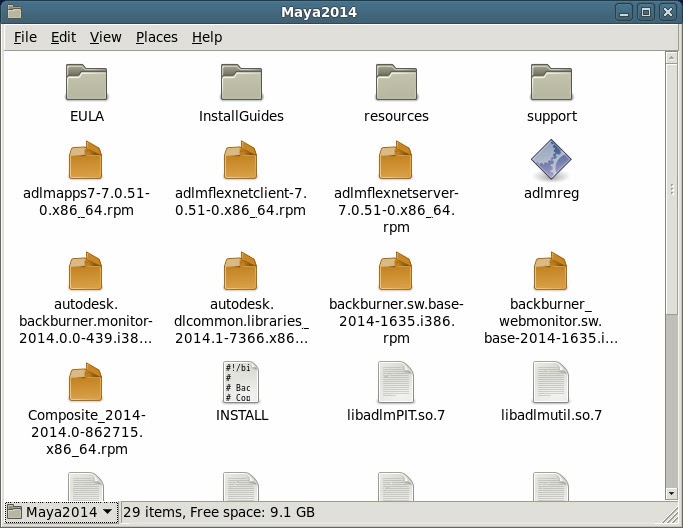Click the libadlmutil.so.7 file name
The height and width of the screenshot is (528, 683).
(x=551, y=415)
